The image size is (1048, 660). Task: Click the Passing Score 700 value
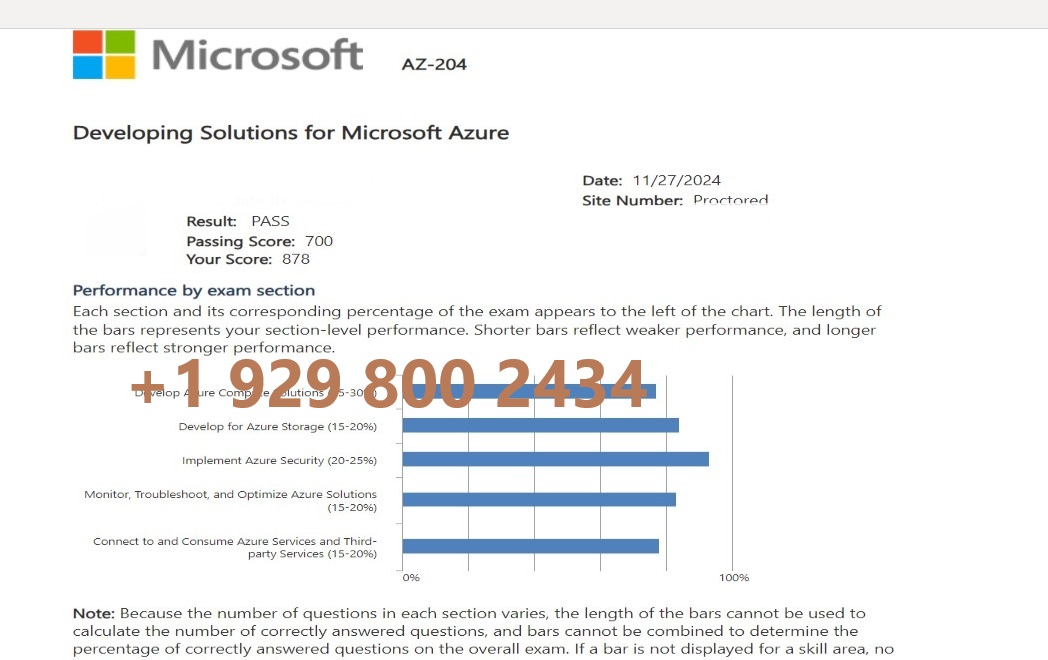coord(319,241)
